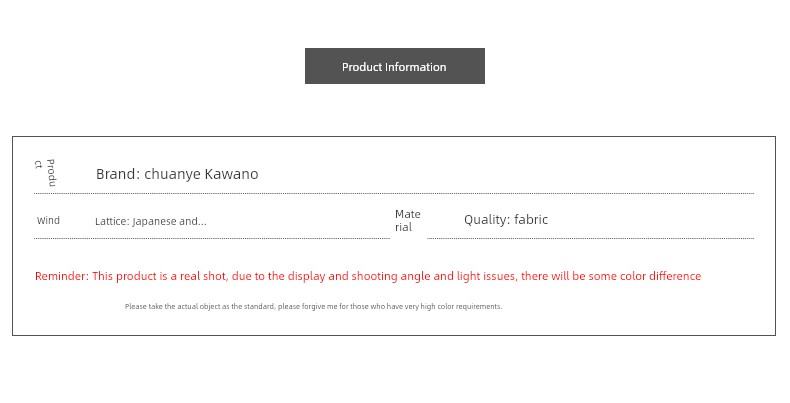Click the Material label
Image resolution: width=790 pixels, height=403 pixels.
[408, 221]
